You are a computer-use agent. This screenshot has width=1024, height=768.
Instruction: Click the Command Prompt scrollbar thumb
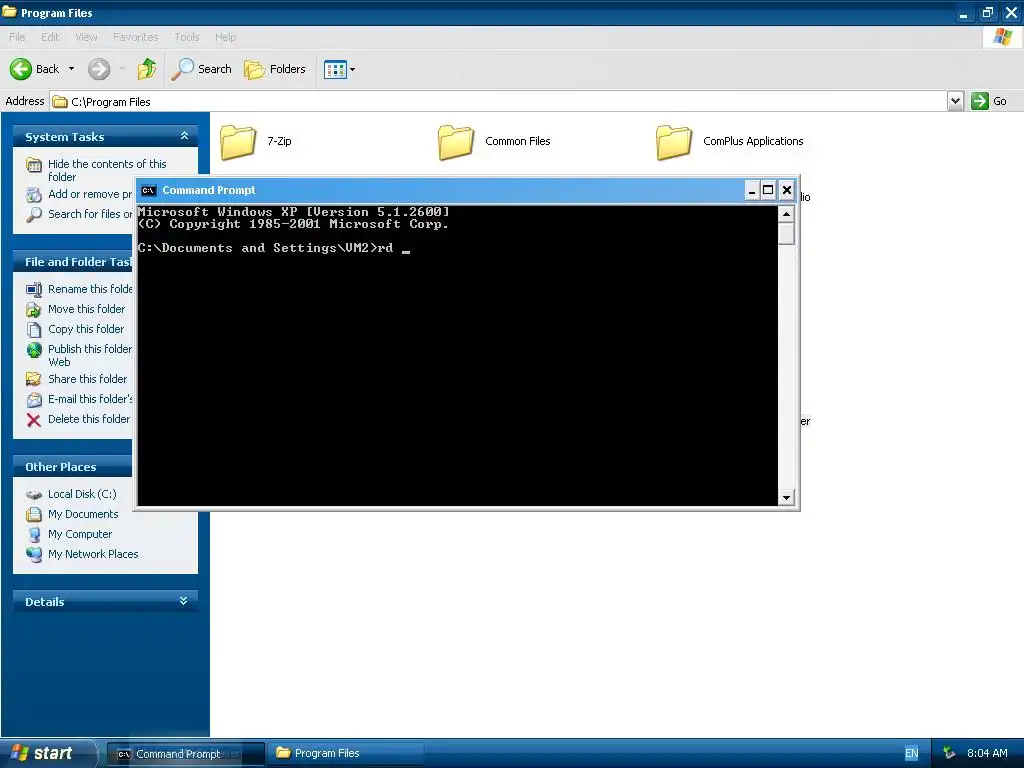pyautogui.click(x=786, y=233)
